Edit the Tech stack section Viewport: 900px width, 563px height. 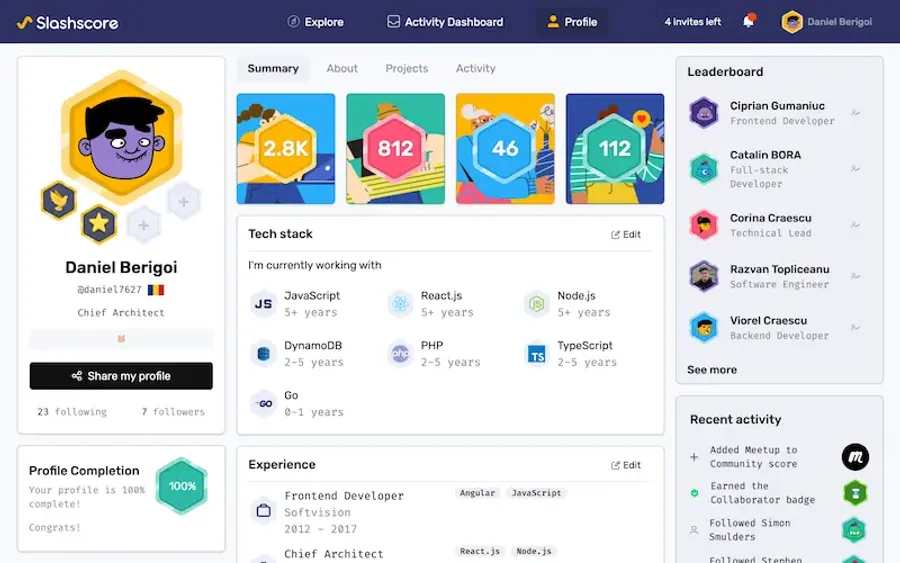(x=626, y=234)
